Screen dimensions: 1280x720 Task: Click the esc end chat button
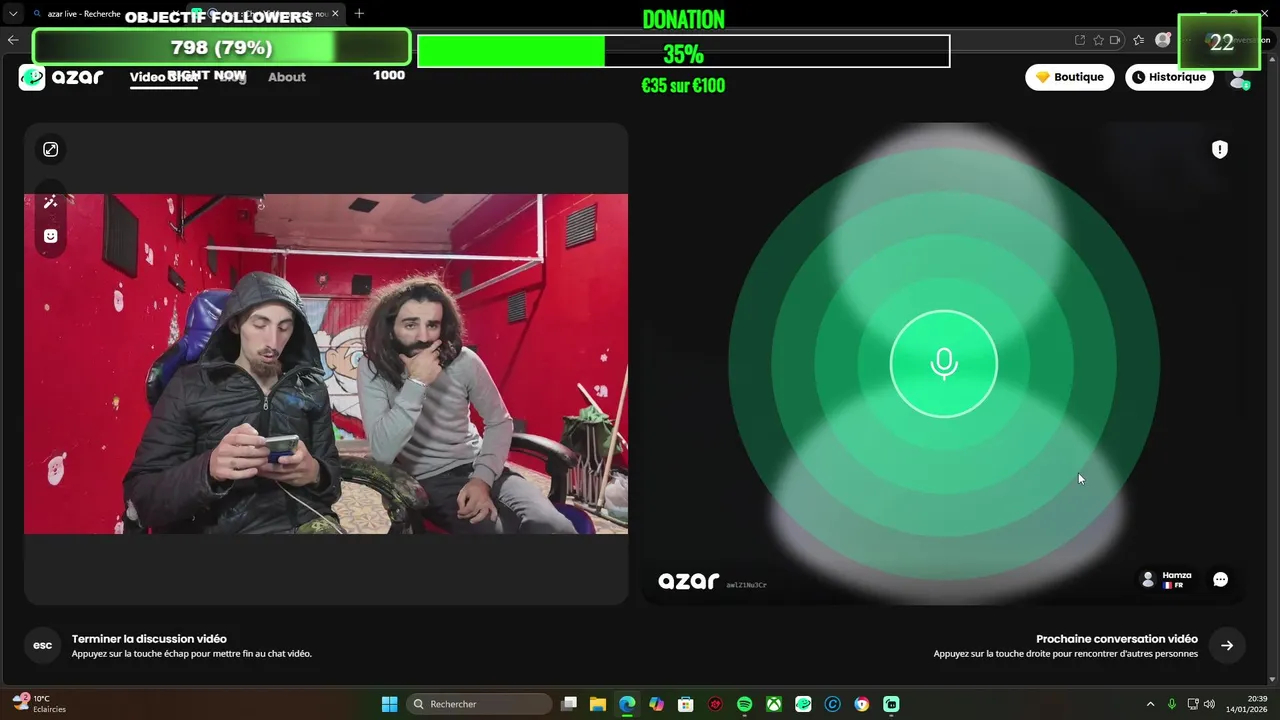coord(42,645)
